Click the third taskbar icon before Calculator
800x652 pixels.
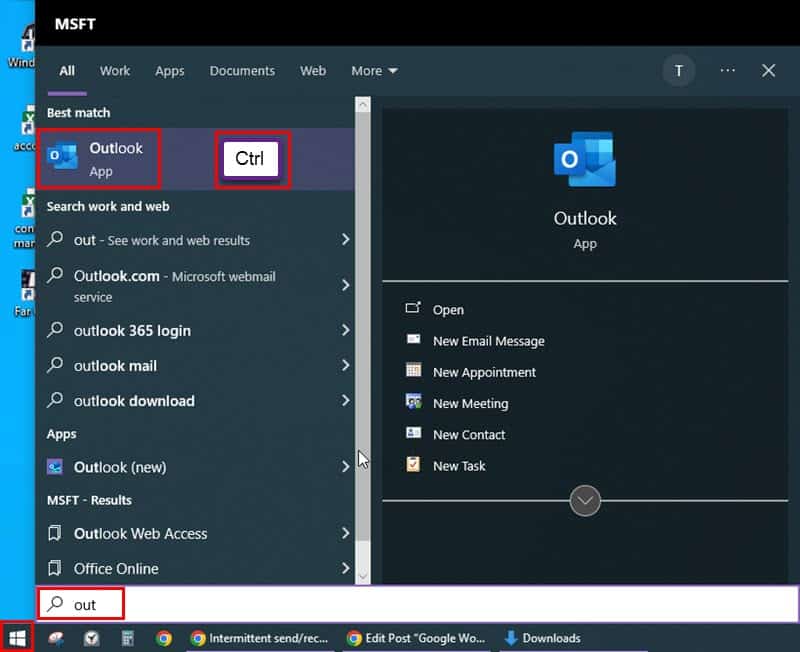click(91, 638)
